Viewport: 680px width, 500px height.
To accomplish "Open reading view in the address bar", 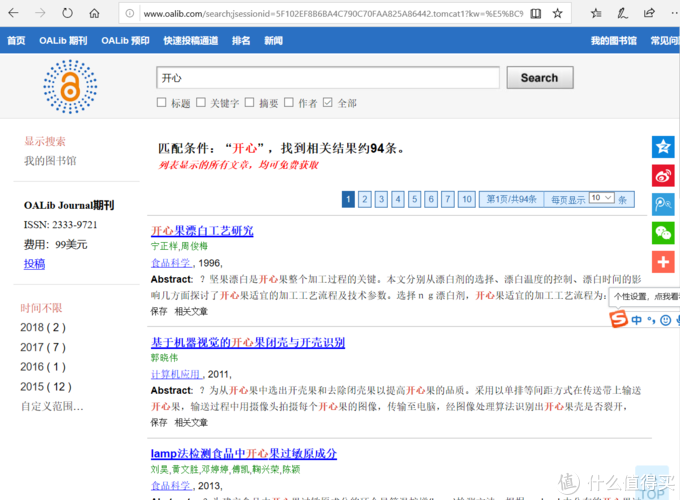I will (536, 14).
